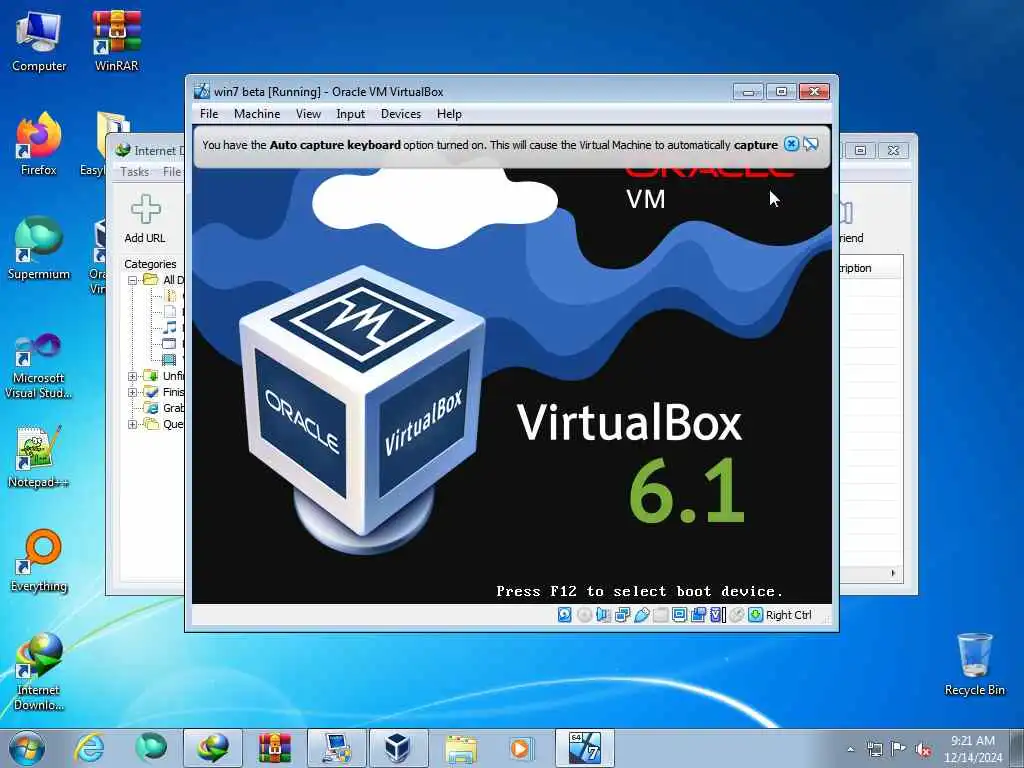Viewport: 1024px width, 768px height.
Task: Click the Categories header in IDM
Action: point(150,264)
